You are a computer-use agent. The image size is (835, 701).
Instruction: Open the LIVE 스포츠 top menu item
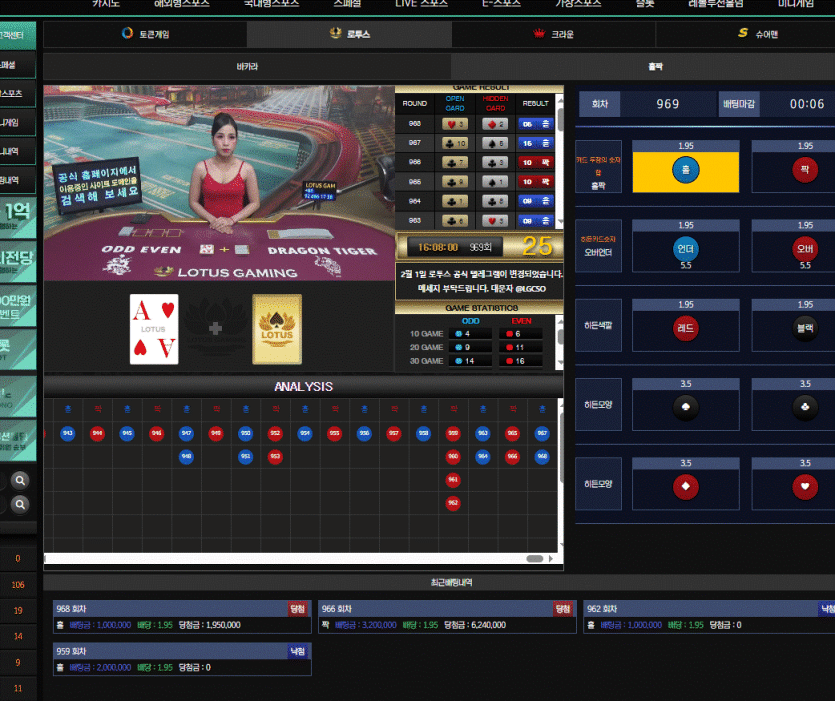point(421,4)
